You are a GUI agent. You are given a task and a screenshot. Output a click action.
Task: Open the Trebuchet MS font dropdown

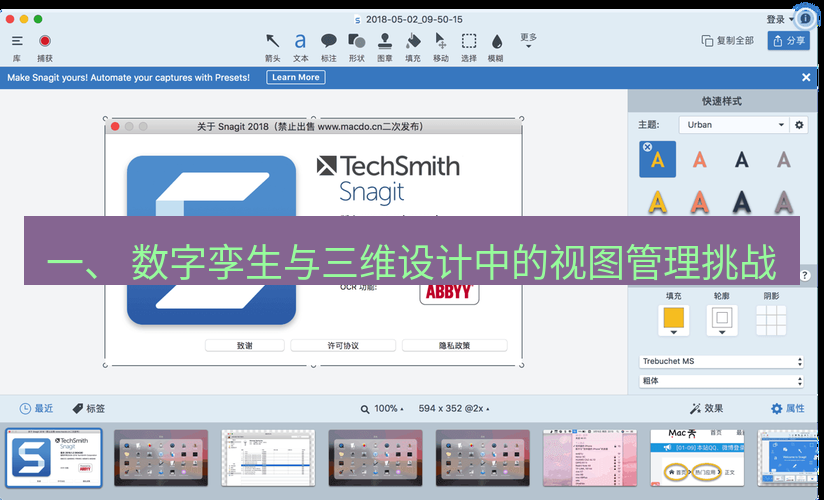click(721, 361)
